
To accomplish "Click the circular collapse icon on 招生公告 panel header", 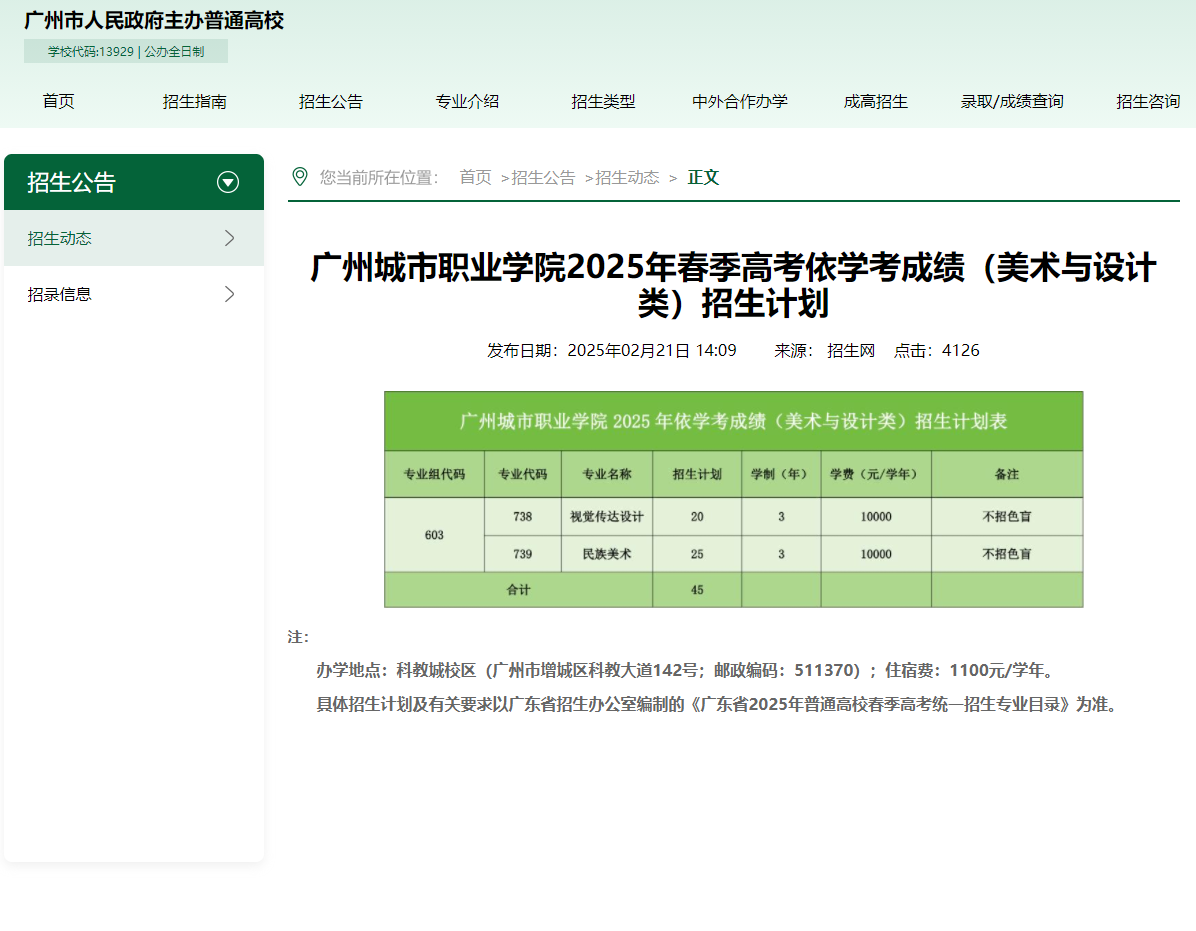I will (228, 182).
